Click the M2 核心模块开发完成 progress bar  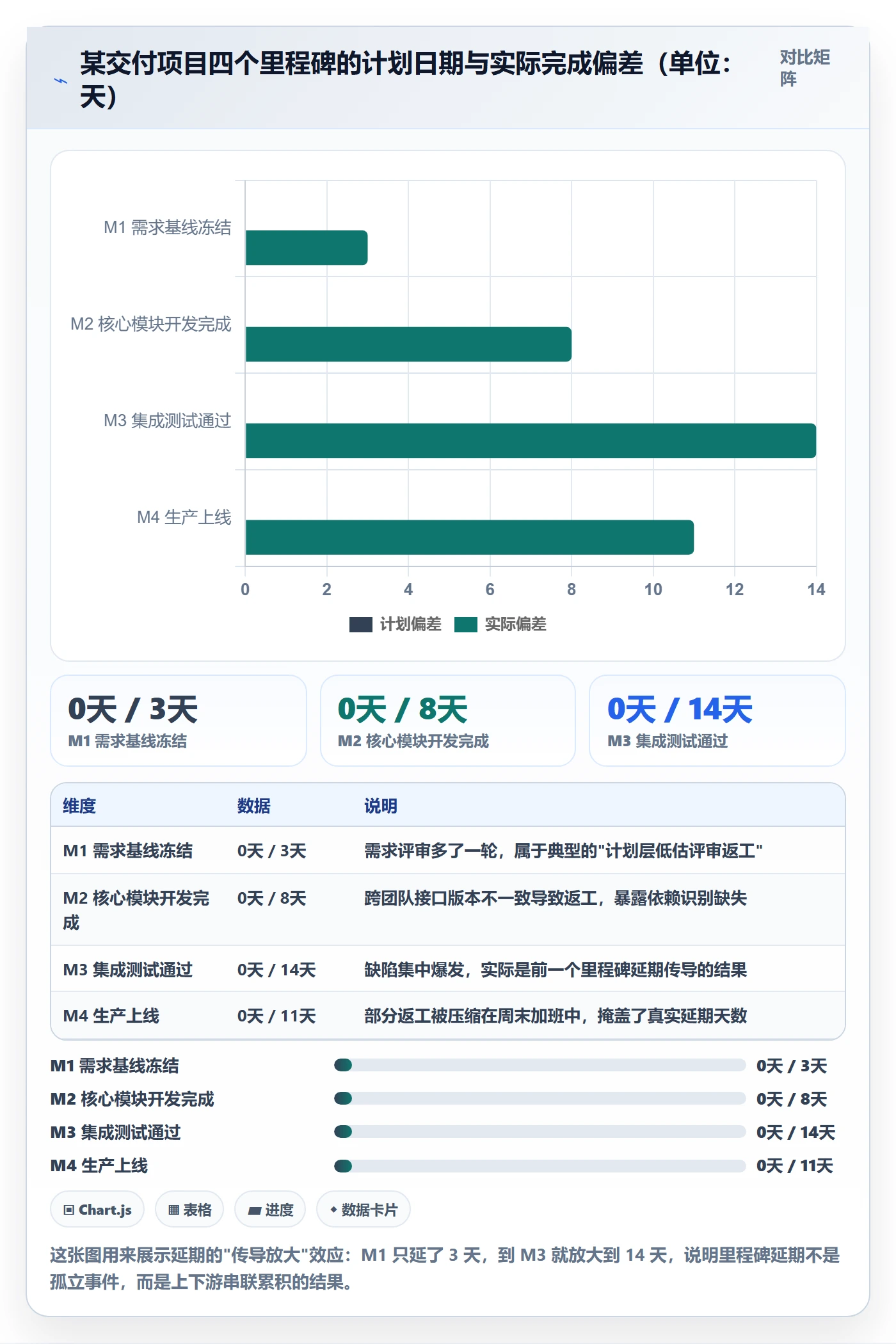(540, 1098)
